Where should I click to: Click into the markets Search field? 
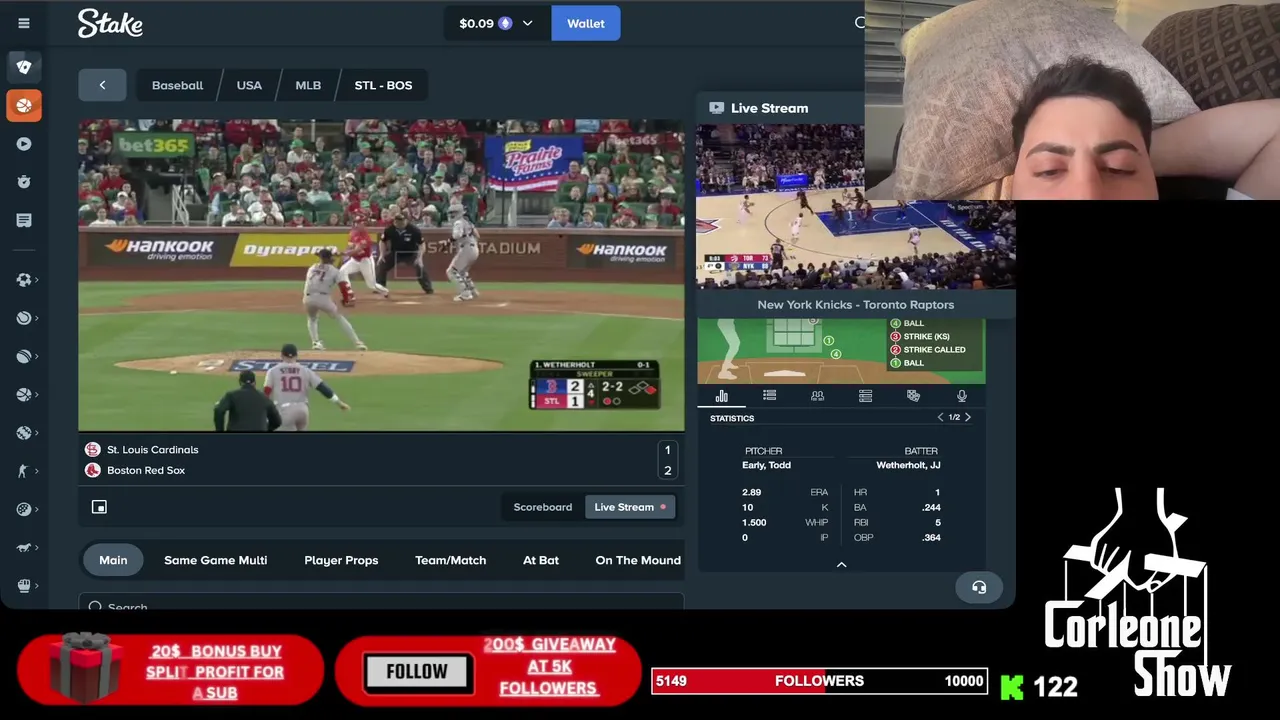click(382, 606)
